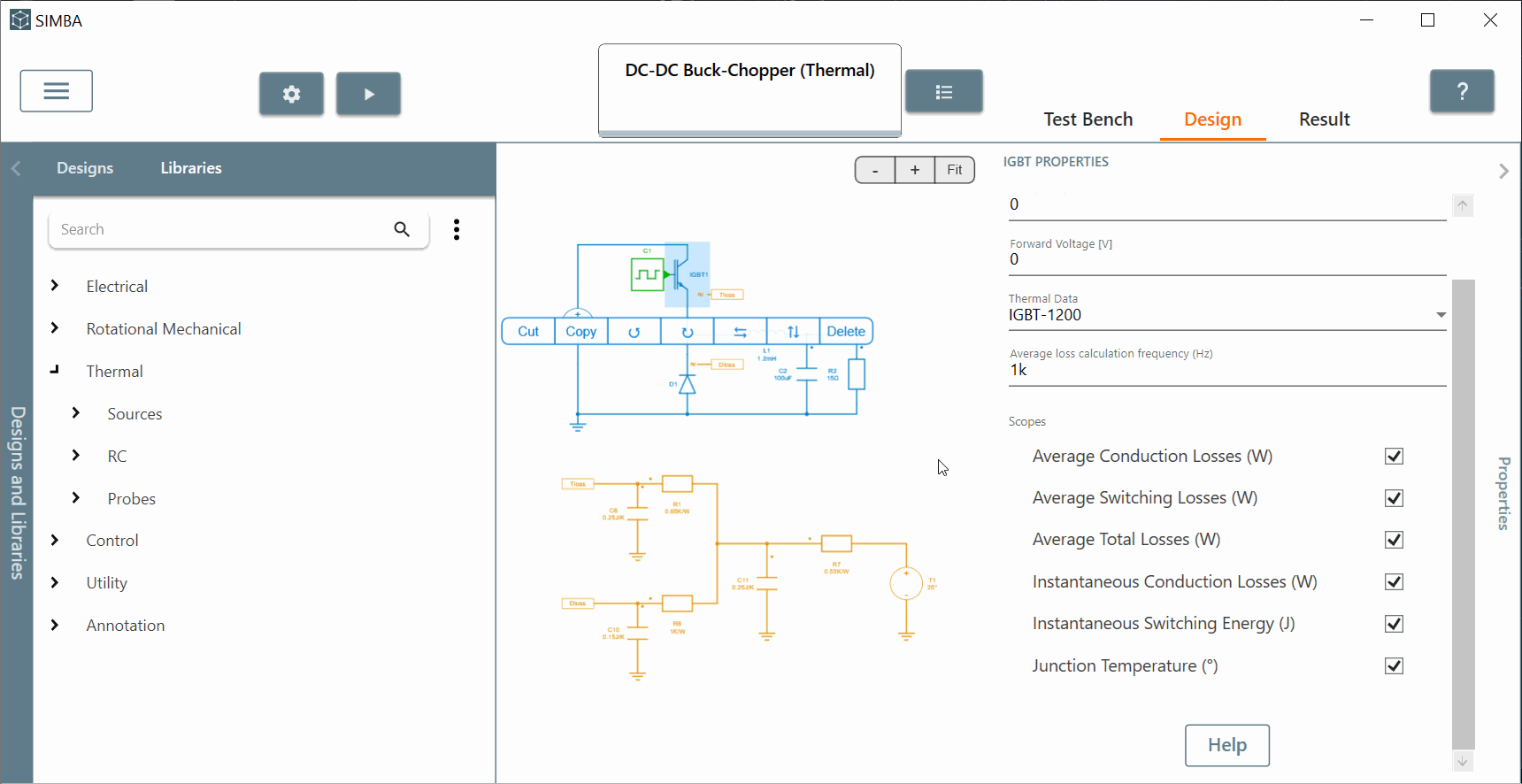The height and width of the screenshot is (784, 1522).
Task: Open the hamburger main menu
Action: tap(57, 91)
